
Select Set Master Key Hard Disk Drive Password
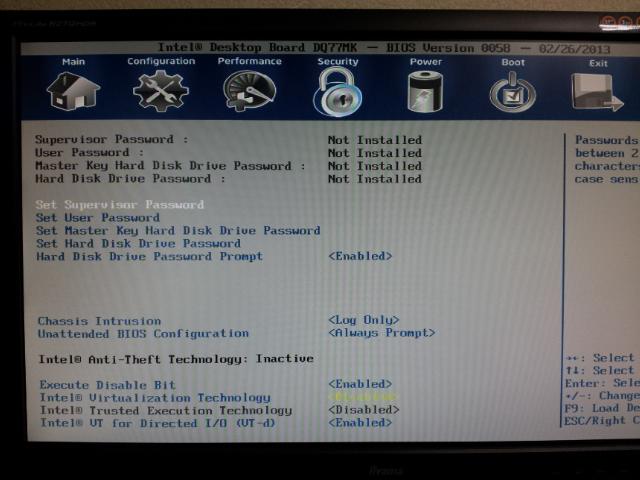(178, 231)
